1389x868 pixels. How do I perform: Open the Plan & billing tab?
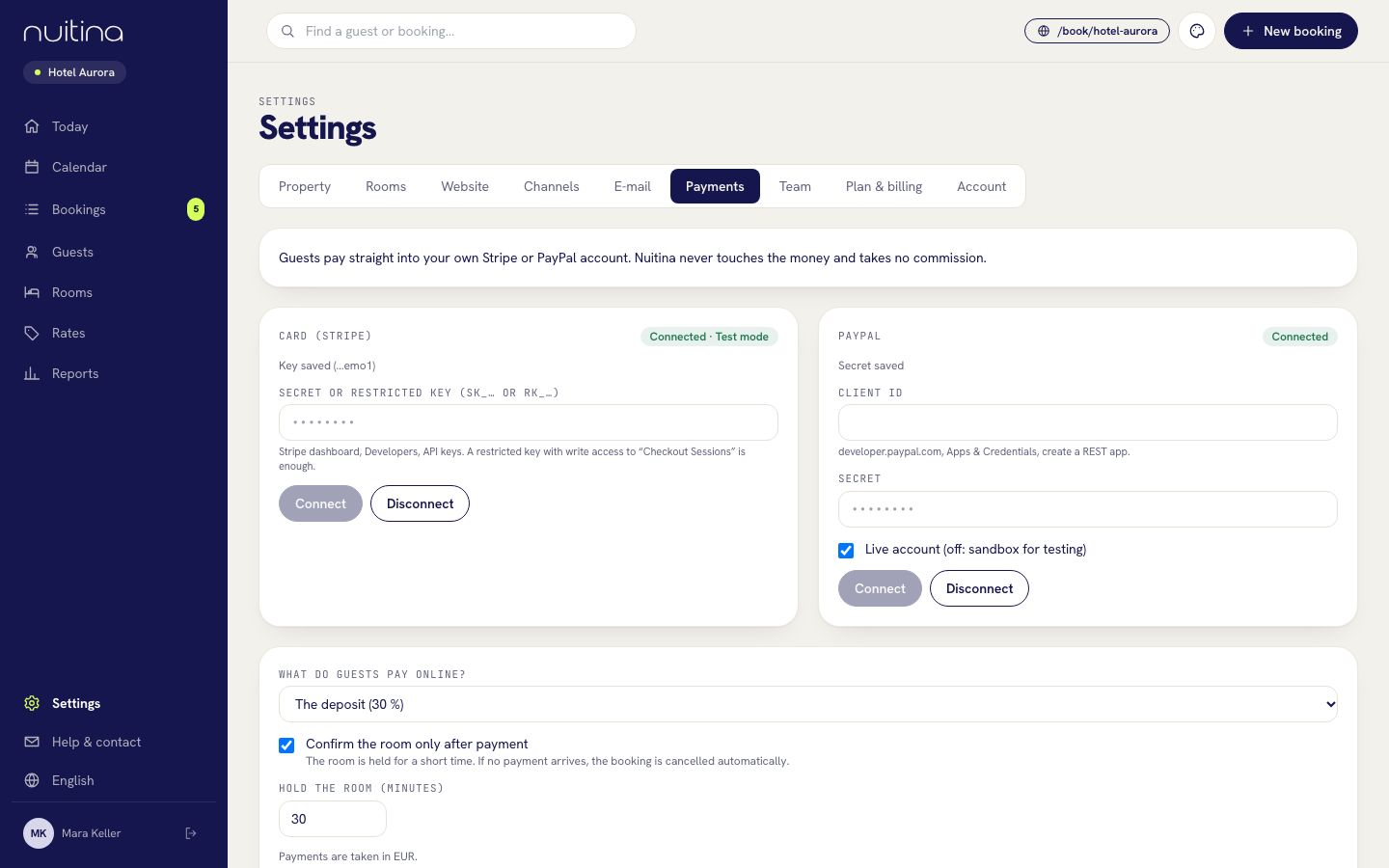click(884, 186)
